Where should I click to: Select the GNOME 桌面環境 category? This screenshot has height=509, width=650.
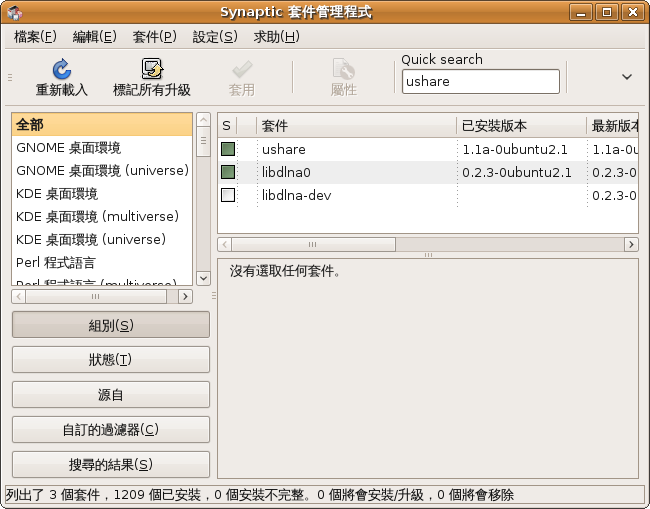[102, 148]
